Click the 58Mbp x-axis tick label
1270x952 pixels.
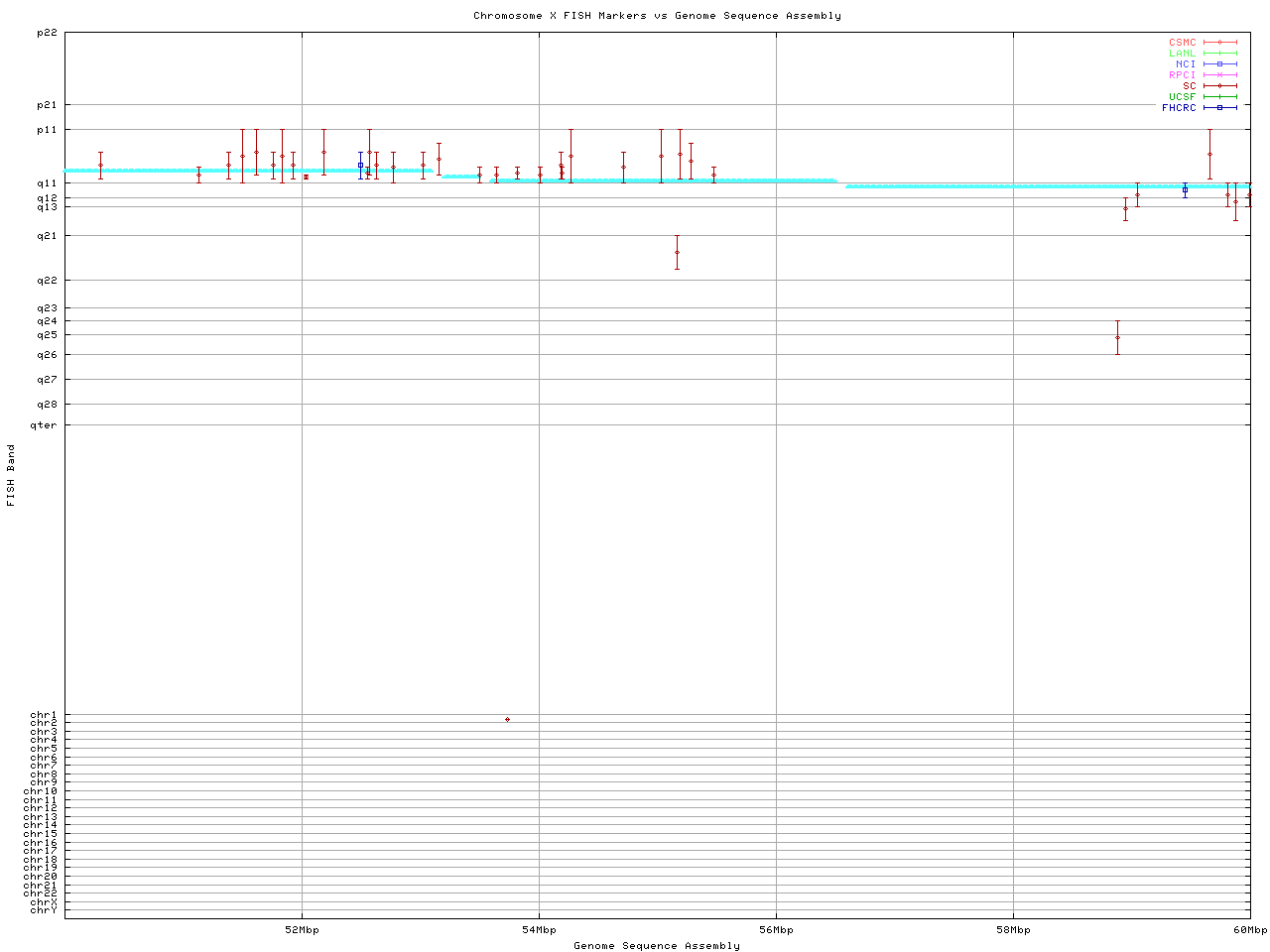1013,930
